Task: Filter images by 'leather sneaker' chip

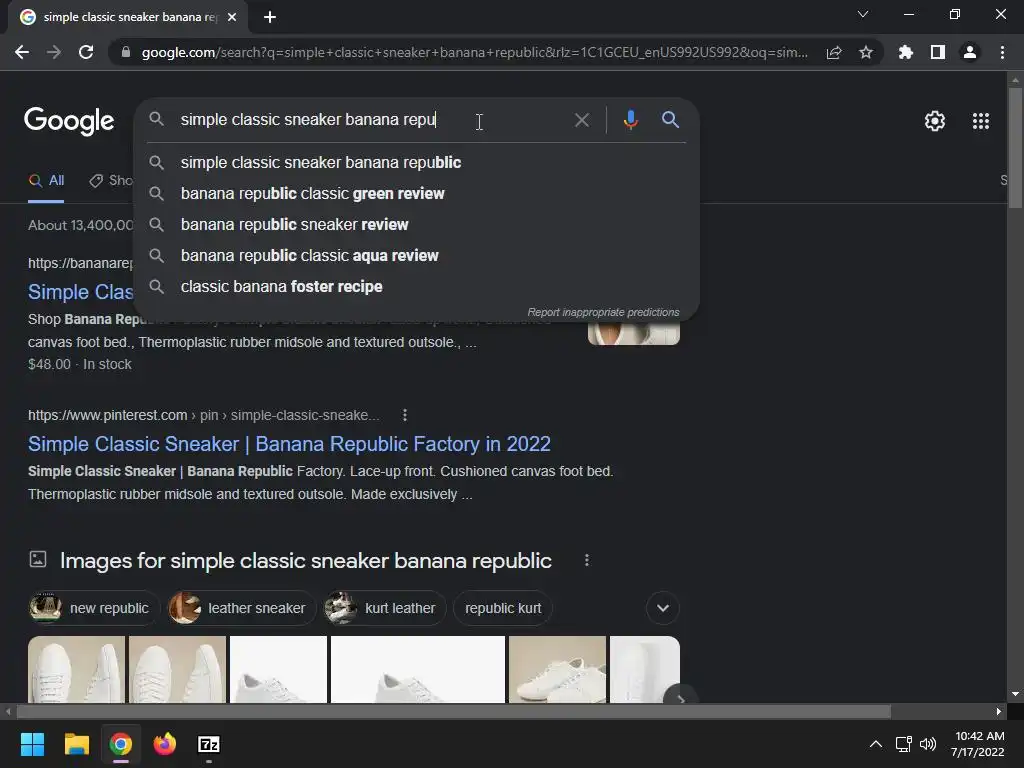Action: click(240, 608)
